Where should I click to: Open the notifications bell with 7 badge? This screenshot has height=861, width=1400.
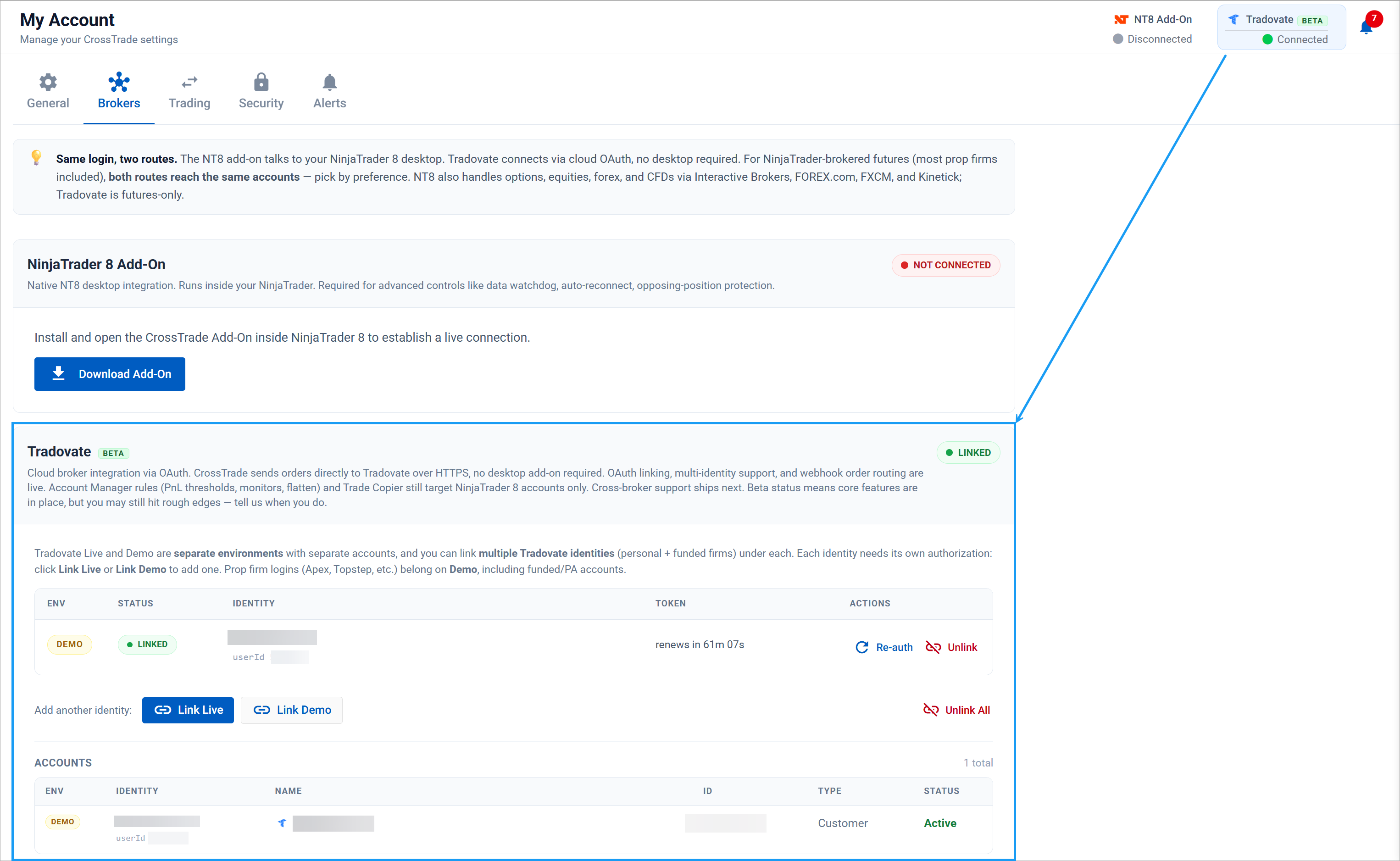coord(1369,24)
